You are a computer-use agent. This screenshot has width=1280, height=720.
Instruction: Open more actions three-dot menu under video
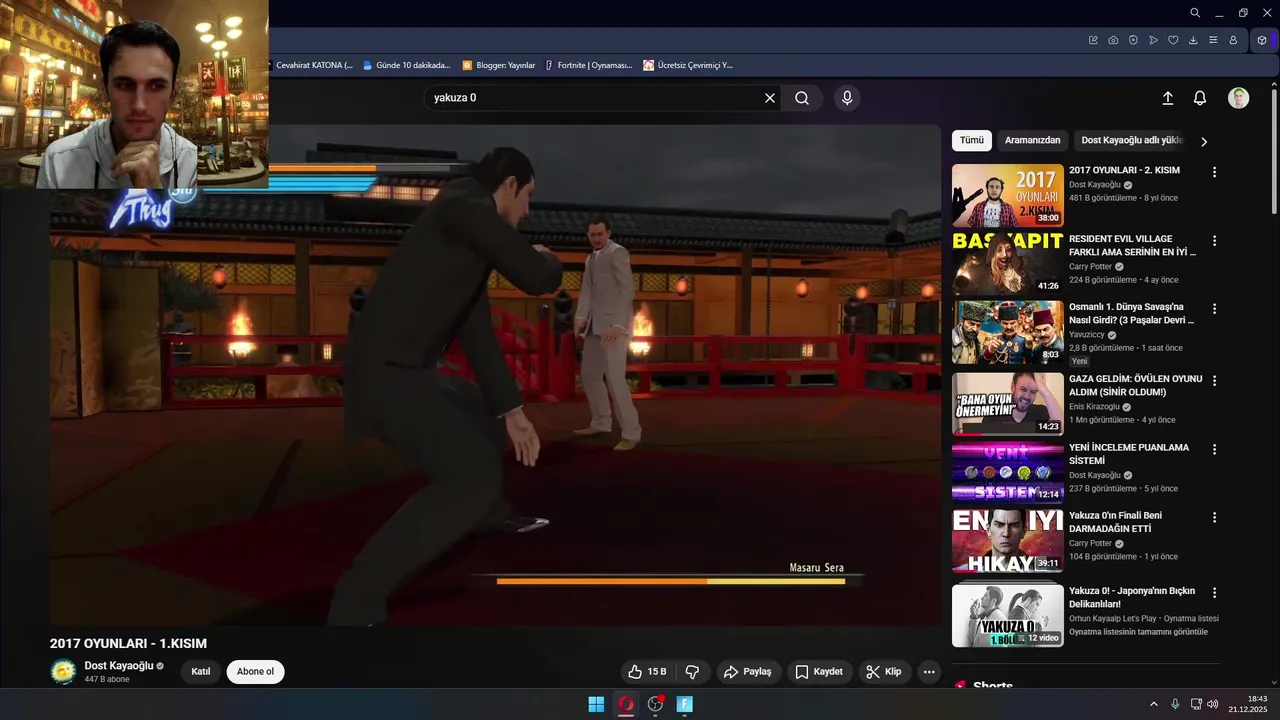(929, 672)
